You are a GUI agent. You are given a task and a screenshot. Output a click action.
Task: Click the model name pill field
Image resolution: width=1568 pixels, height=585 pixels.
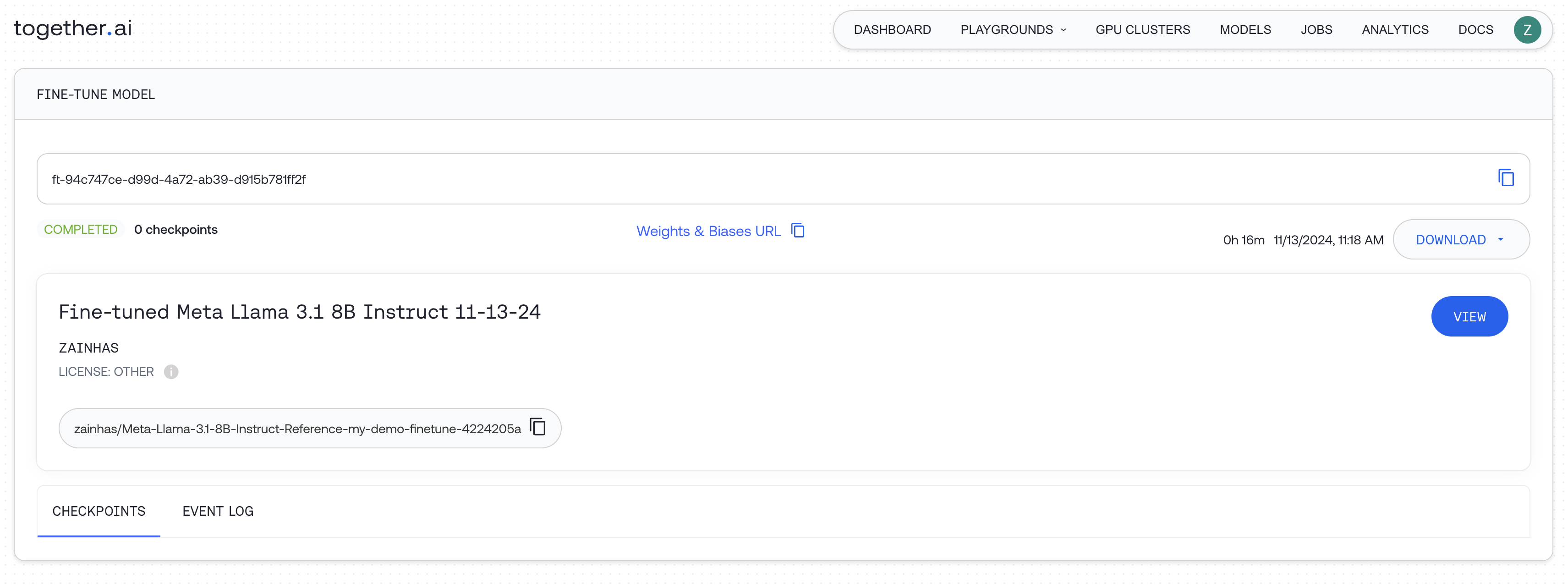297,429
